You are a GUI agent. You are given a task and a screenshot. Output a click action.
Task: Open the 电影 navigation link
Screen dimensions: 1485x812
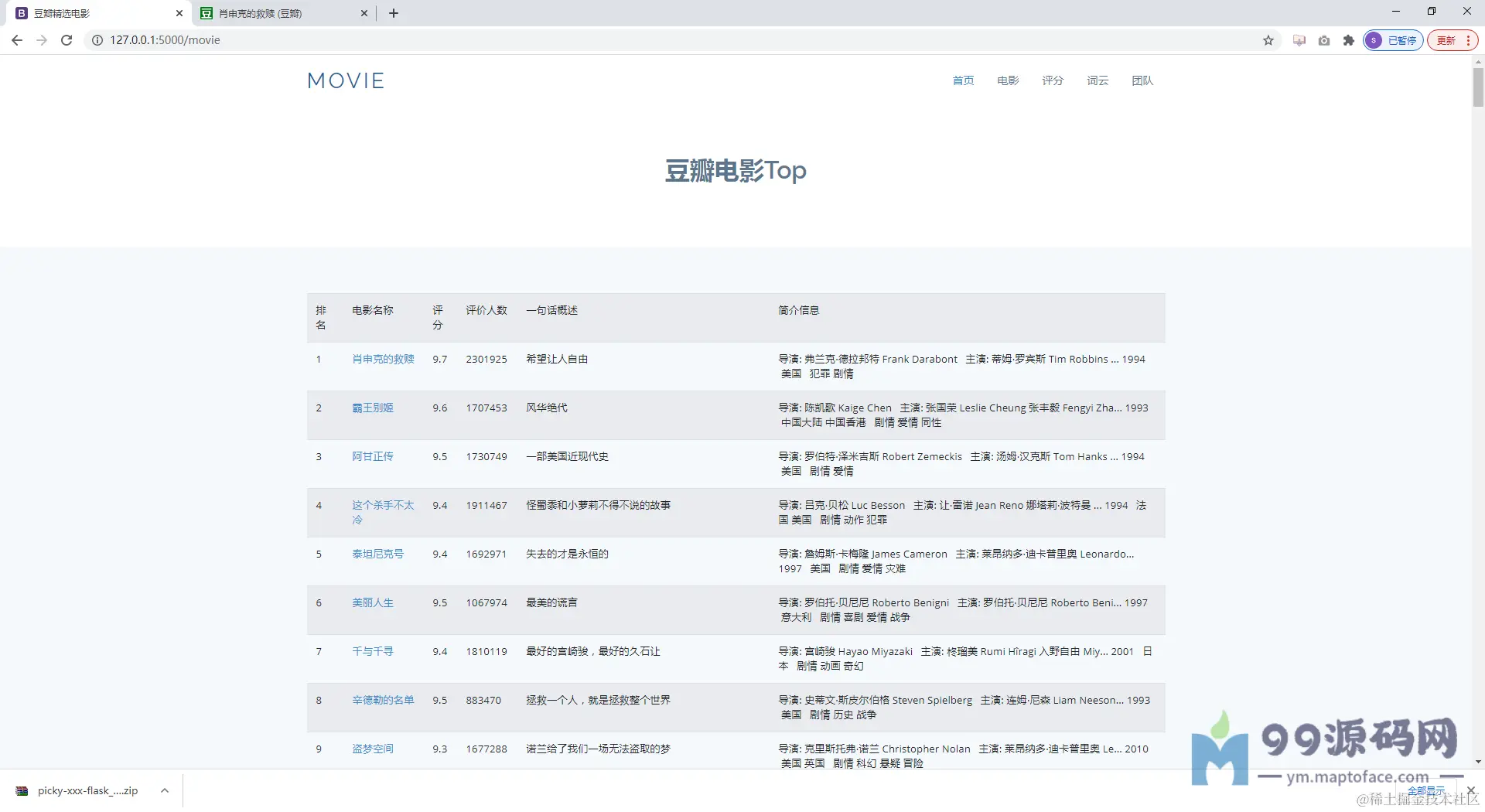click(x=1008, y=80)
